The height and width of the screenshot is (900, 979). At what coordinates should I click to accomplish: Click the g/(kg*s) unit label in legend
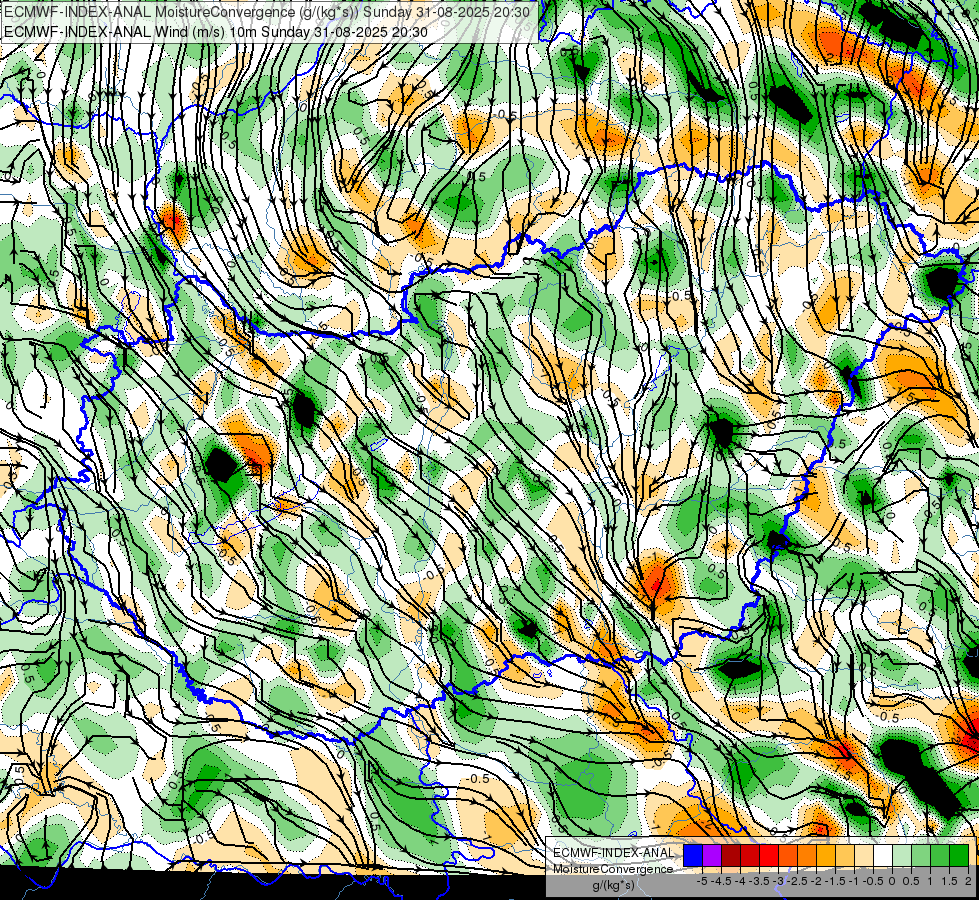613,886
